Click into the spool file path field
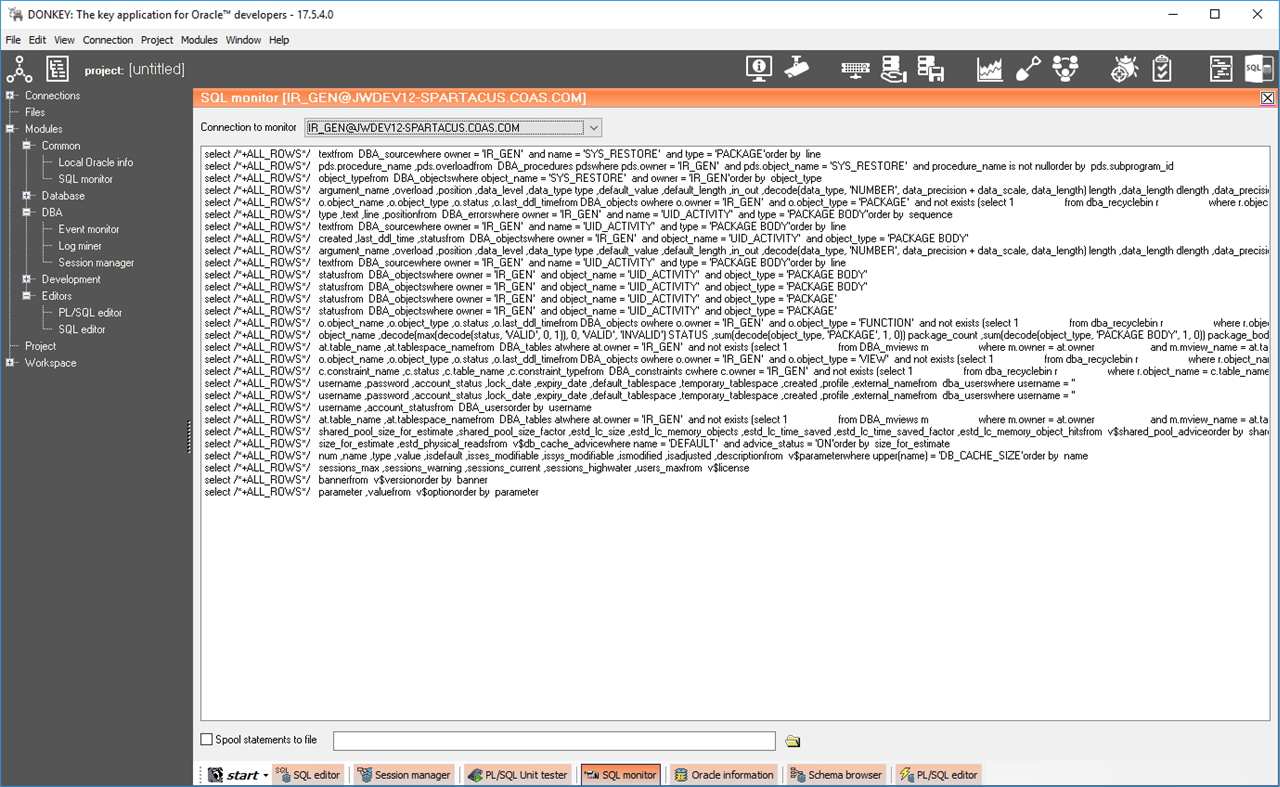This screenshot has width=1280, height=787. click(554, 741)
